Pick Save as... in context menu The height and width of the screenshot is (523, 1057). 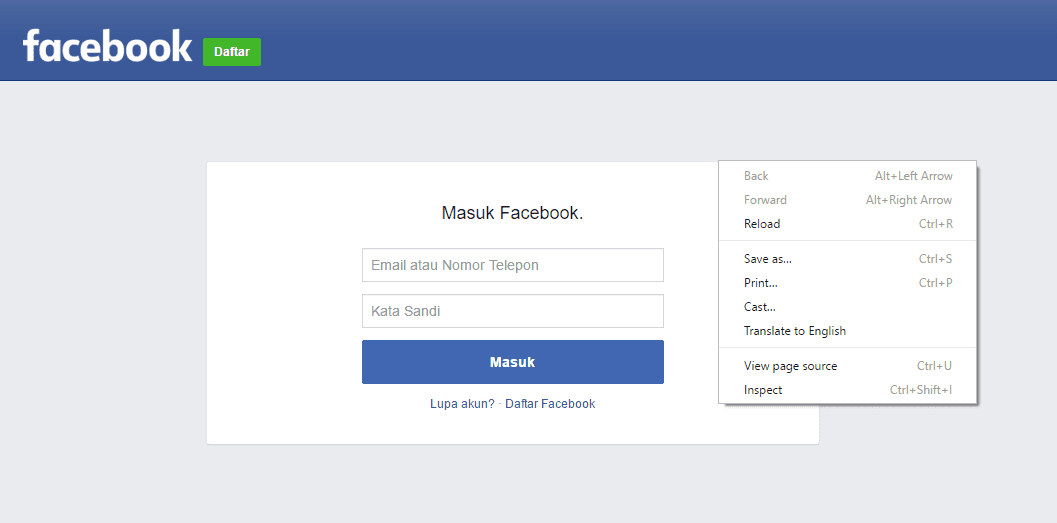coord(767,259)
